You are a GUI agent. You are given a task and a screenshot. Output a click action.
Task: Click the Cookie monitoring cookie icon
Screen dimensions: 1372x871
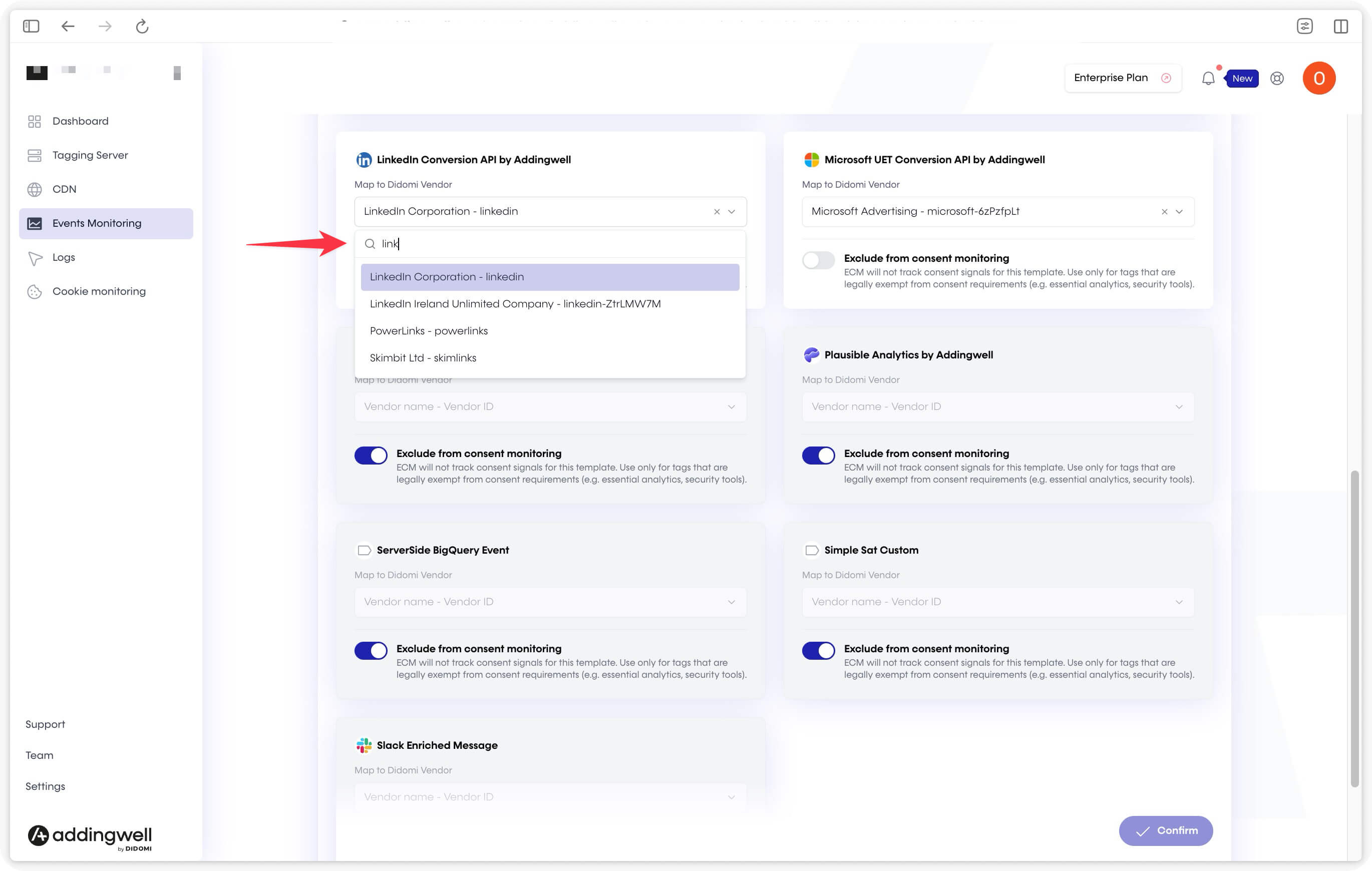point(34,292)
